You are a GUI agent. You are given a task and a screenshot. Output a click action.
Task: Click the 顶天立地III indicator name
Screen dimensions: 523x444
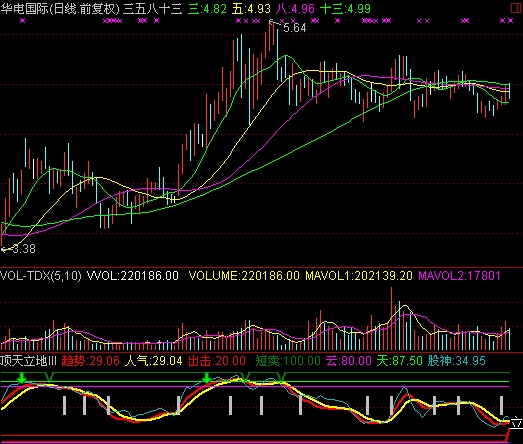[28, 361]
